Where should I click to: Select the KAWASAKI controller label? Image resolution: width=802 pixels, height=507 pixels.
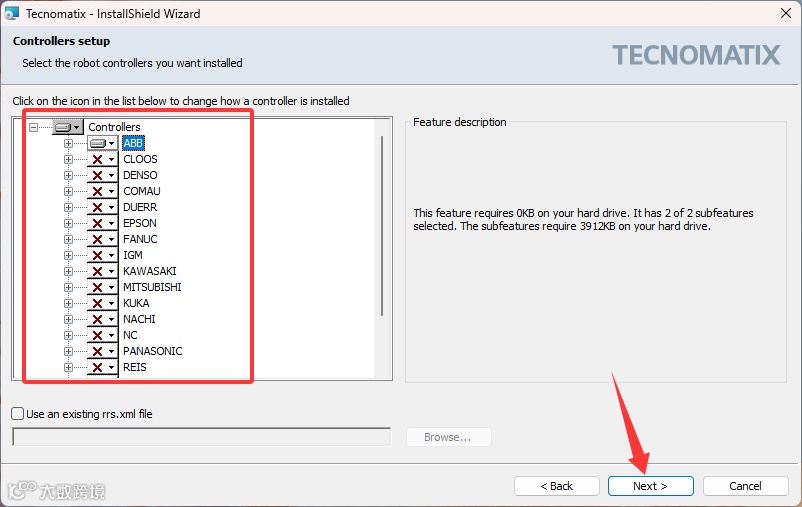(x=150, y=271)
